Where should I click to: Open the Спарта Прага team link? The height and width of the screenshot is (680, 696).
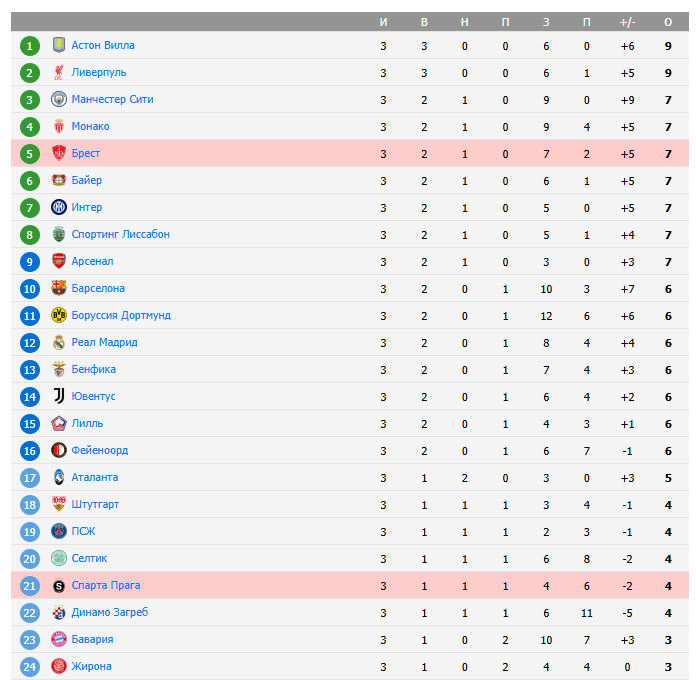click(x=105, y=585)
